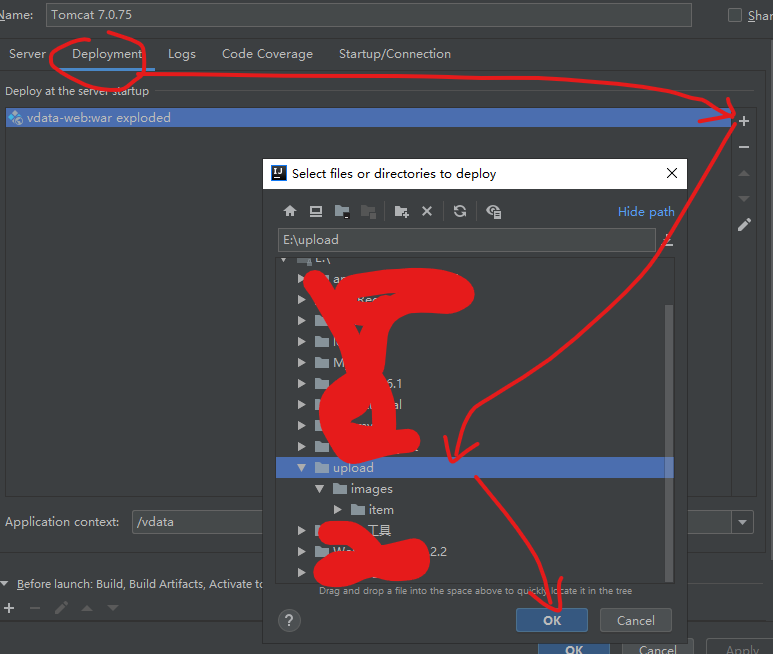The width and height of the screenshot is (773, 654).
Task: Select the item folder
Action: click(x=381, y=510)
